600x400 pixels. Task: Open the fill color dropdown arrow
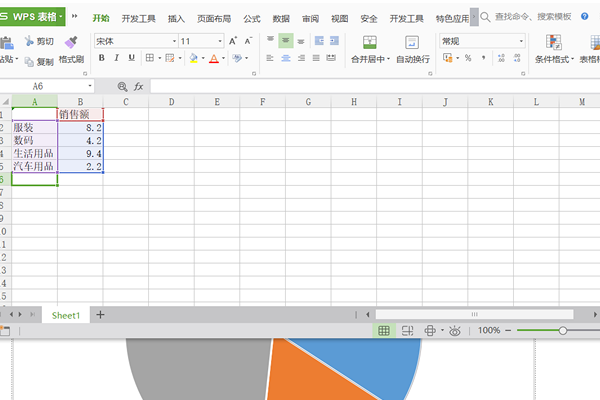click(203, 59)
